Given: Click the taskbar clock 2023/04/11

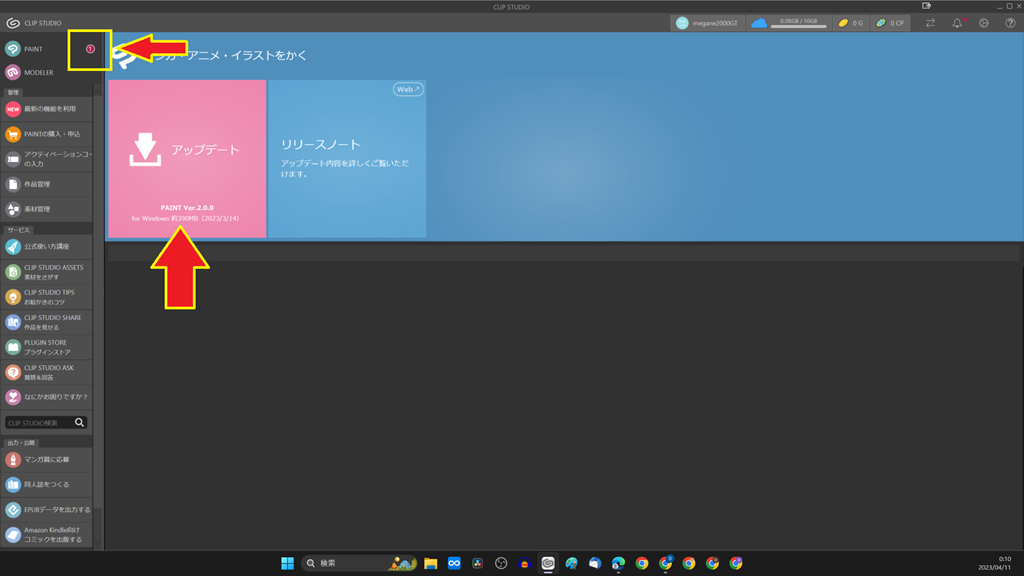Looking at the screenshot, I should click(994, 563).
